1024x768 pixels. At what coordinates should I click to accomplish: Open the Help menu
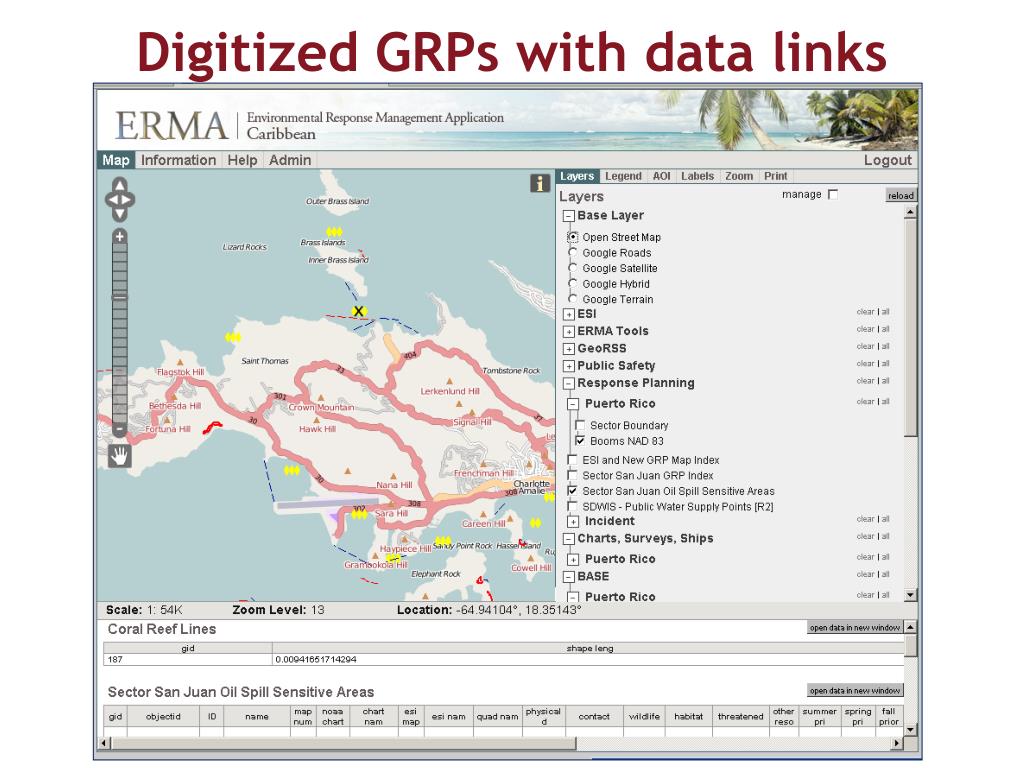(242, 160)
